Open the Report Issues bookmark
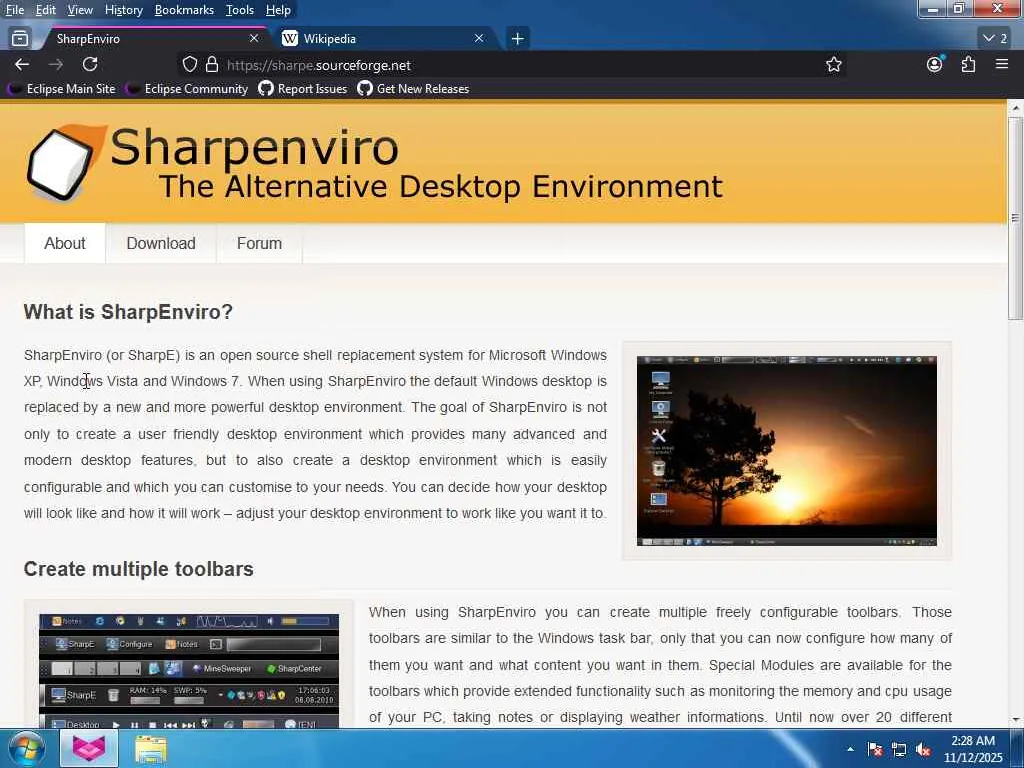This screenshot has height=768, width=1024. click(303, 89)
